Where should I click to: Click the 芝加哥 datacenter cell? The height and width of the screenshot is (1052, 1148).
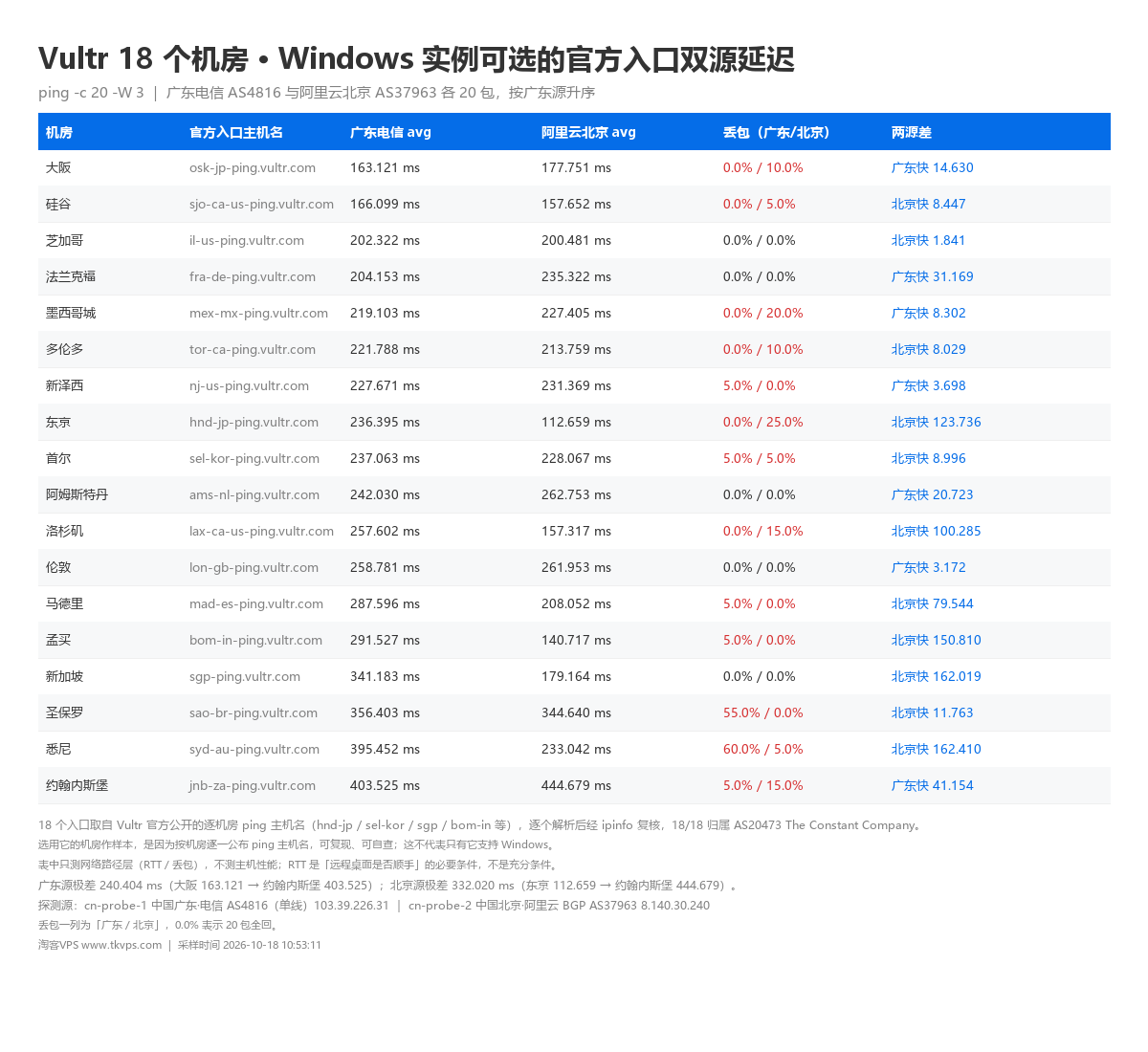(x=65, y=240)
